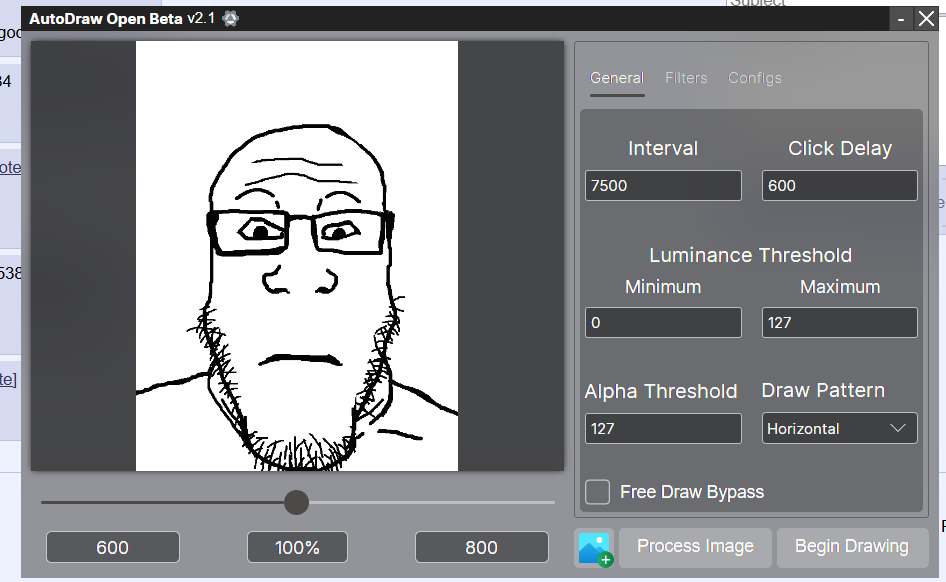The height and width of the screenshot is (582, 946).
Task: Focus the Alpha Threshold input field
Action: pyautogui.click(x=663, y=428)
